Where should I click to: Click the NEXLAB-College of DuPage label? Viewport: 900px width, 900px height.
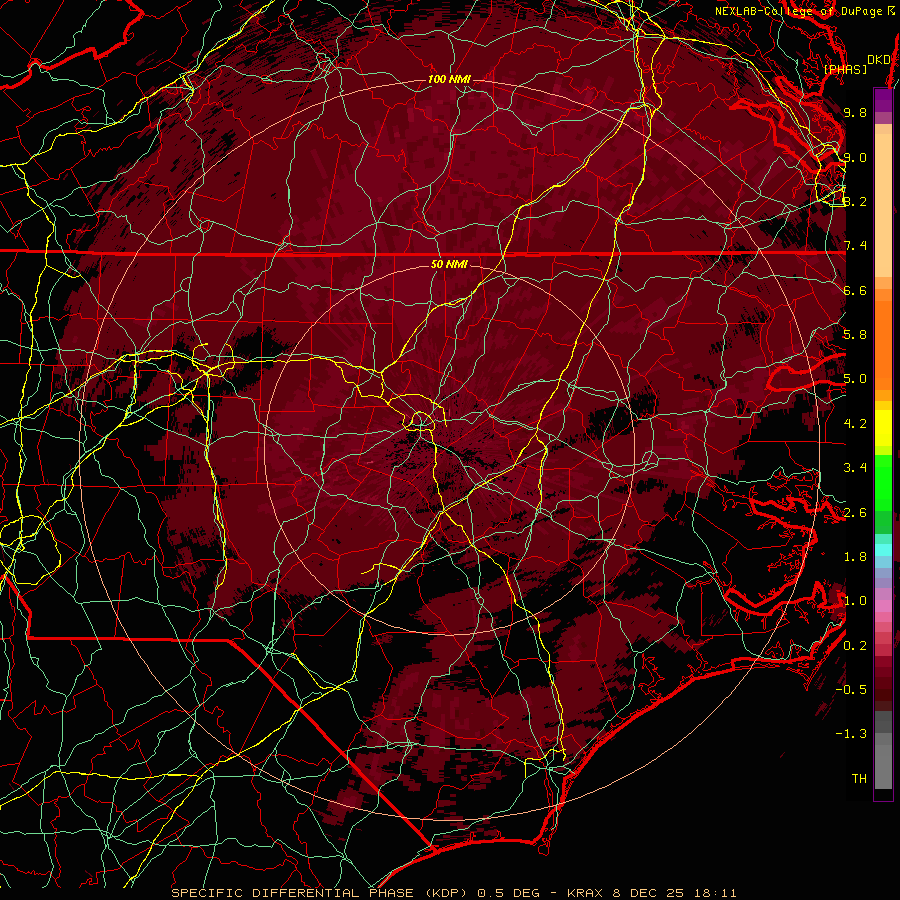[x=800, y=11]
